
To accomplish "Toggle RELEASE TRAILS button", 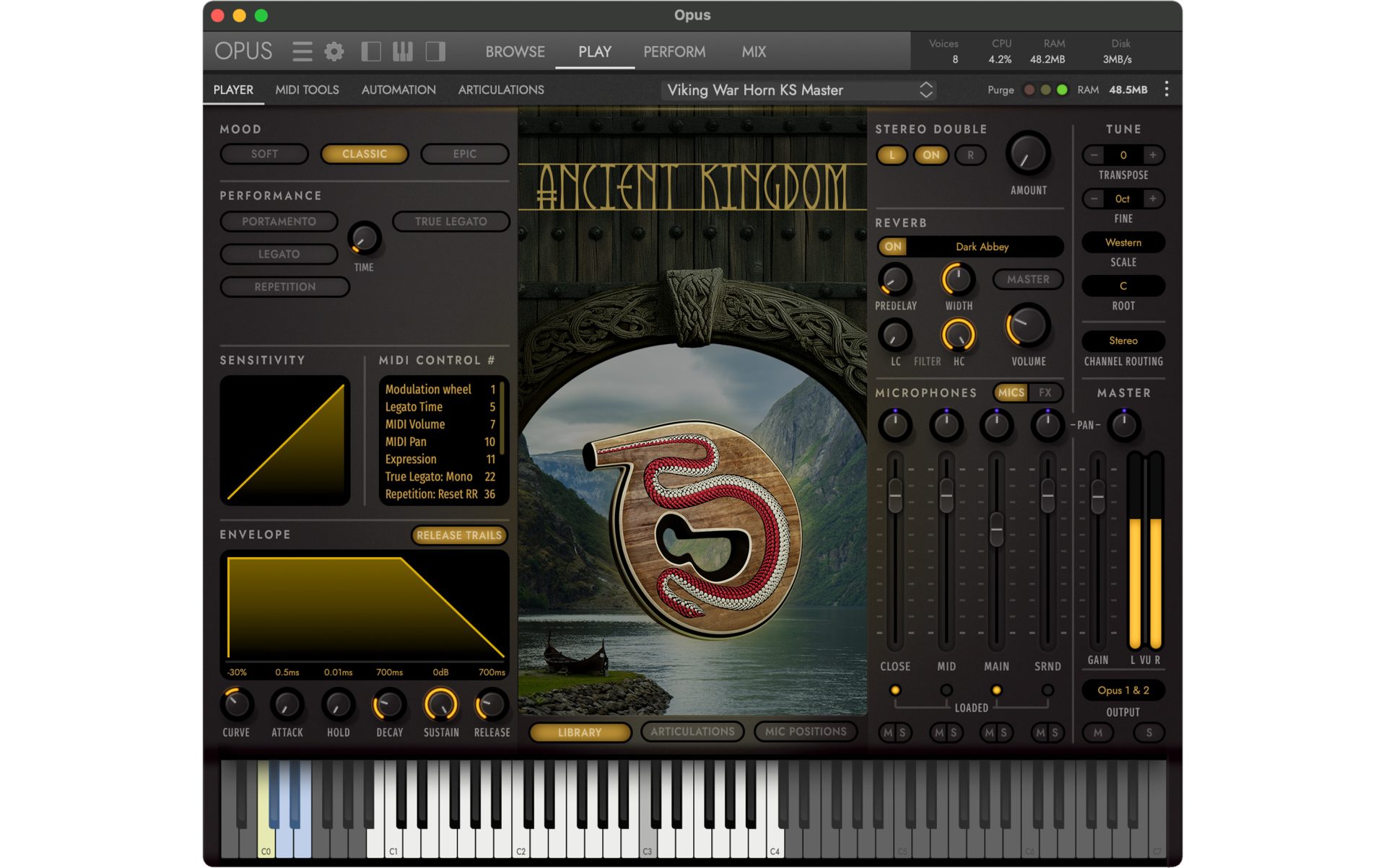I will 459,535.
